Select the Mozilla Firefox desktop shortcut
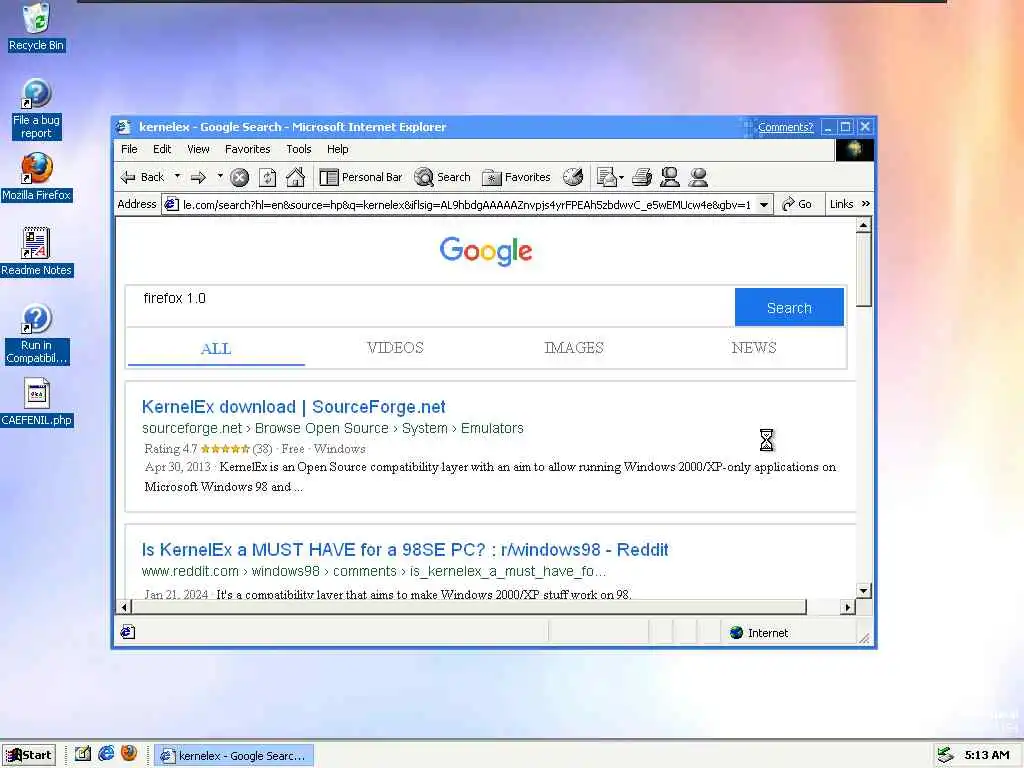Screen dimensions: 1024x768 [x=37, y=177]
